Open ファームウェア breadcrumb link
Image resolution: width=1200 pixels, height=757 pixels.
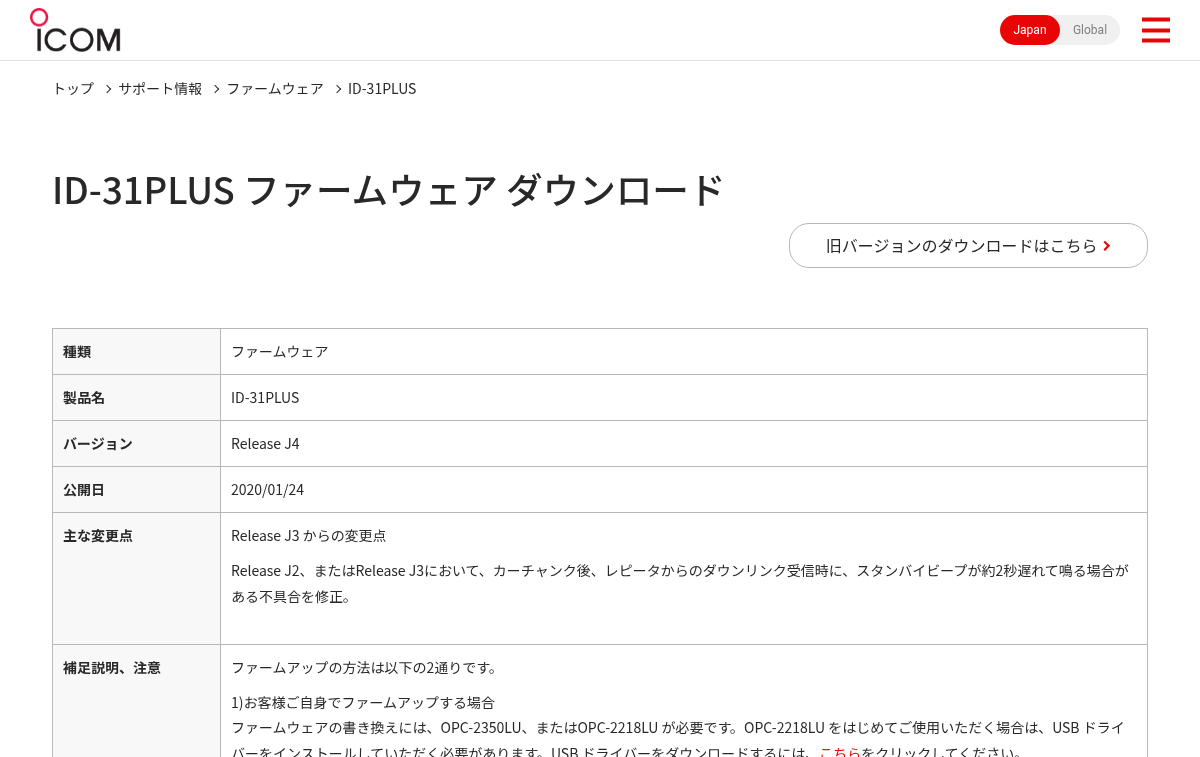pyautogui.click(x=275, y=88)
